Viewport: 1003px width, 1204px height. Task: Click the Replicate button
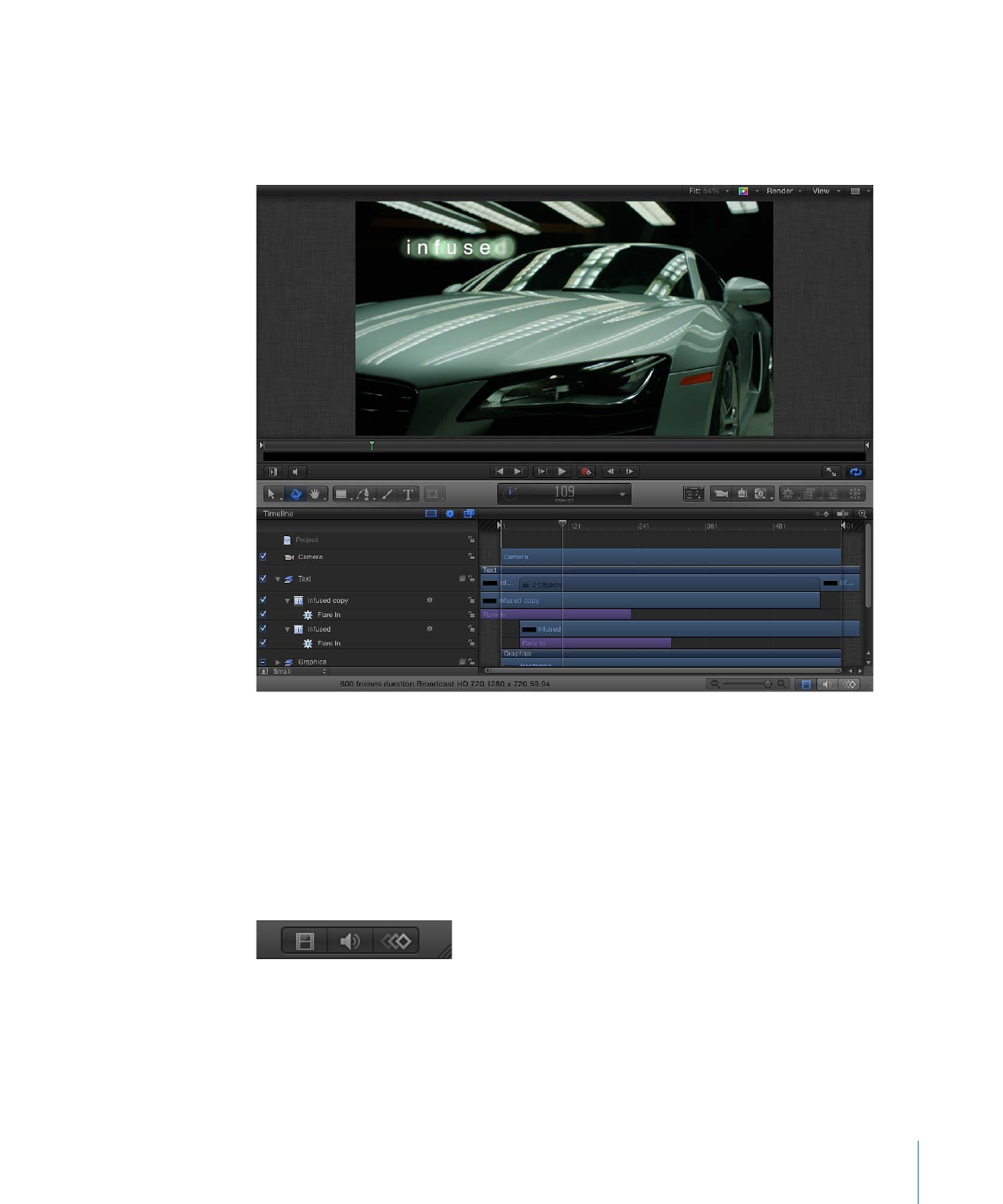(855, 494)
